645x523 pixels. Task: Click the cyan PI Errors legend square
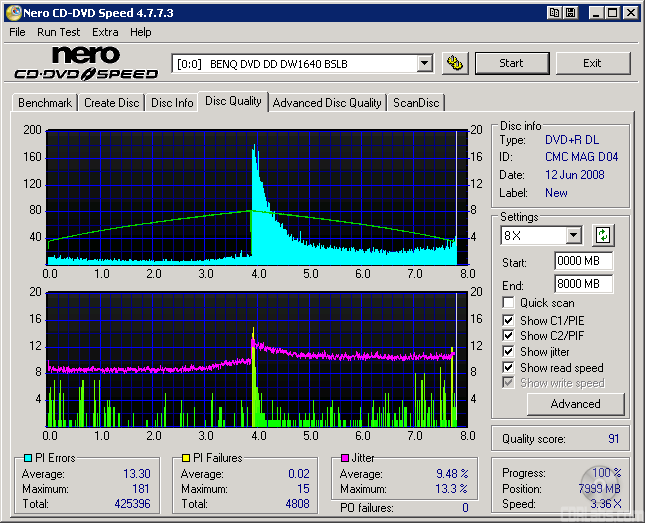tap(27, 458)
